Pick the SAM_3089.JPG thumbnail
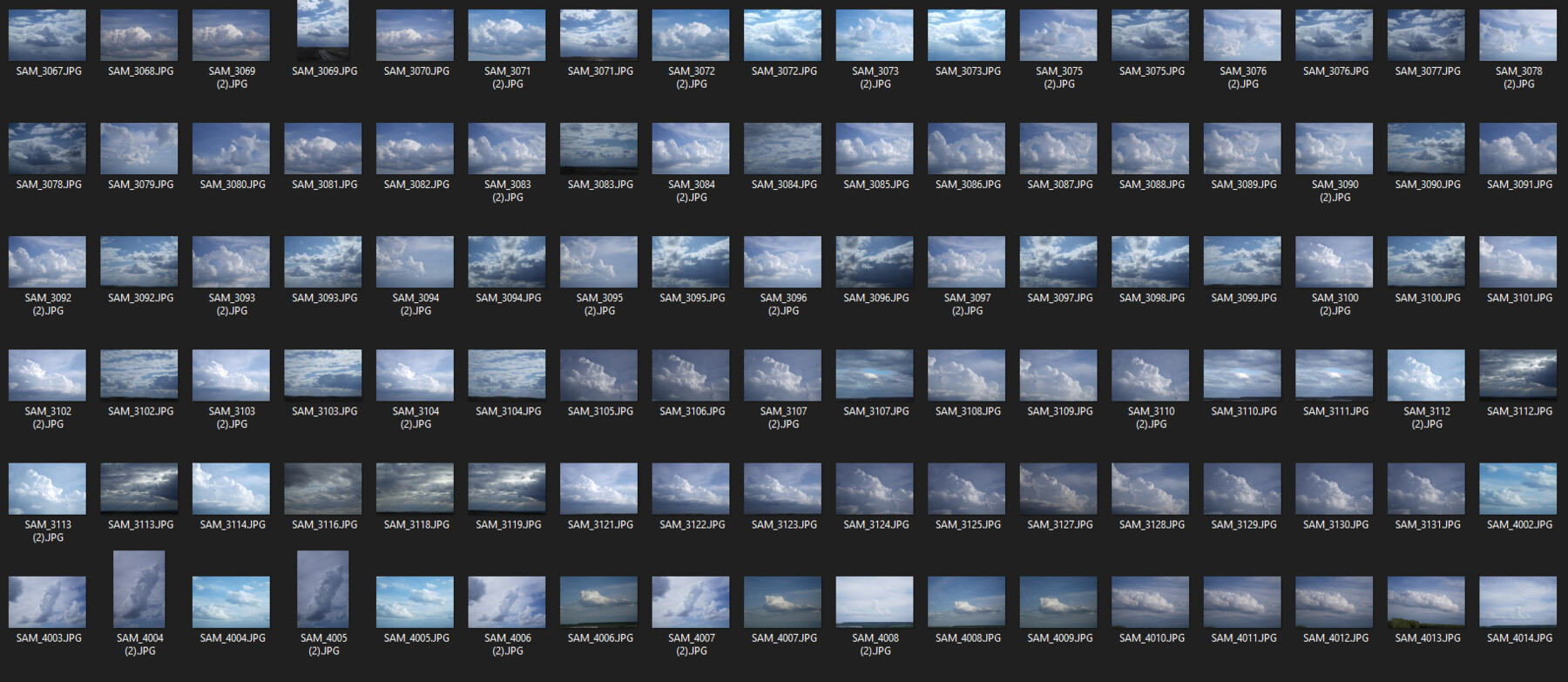1568x682 pixels. [1242, 148]
